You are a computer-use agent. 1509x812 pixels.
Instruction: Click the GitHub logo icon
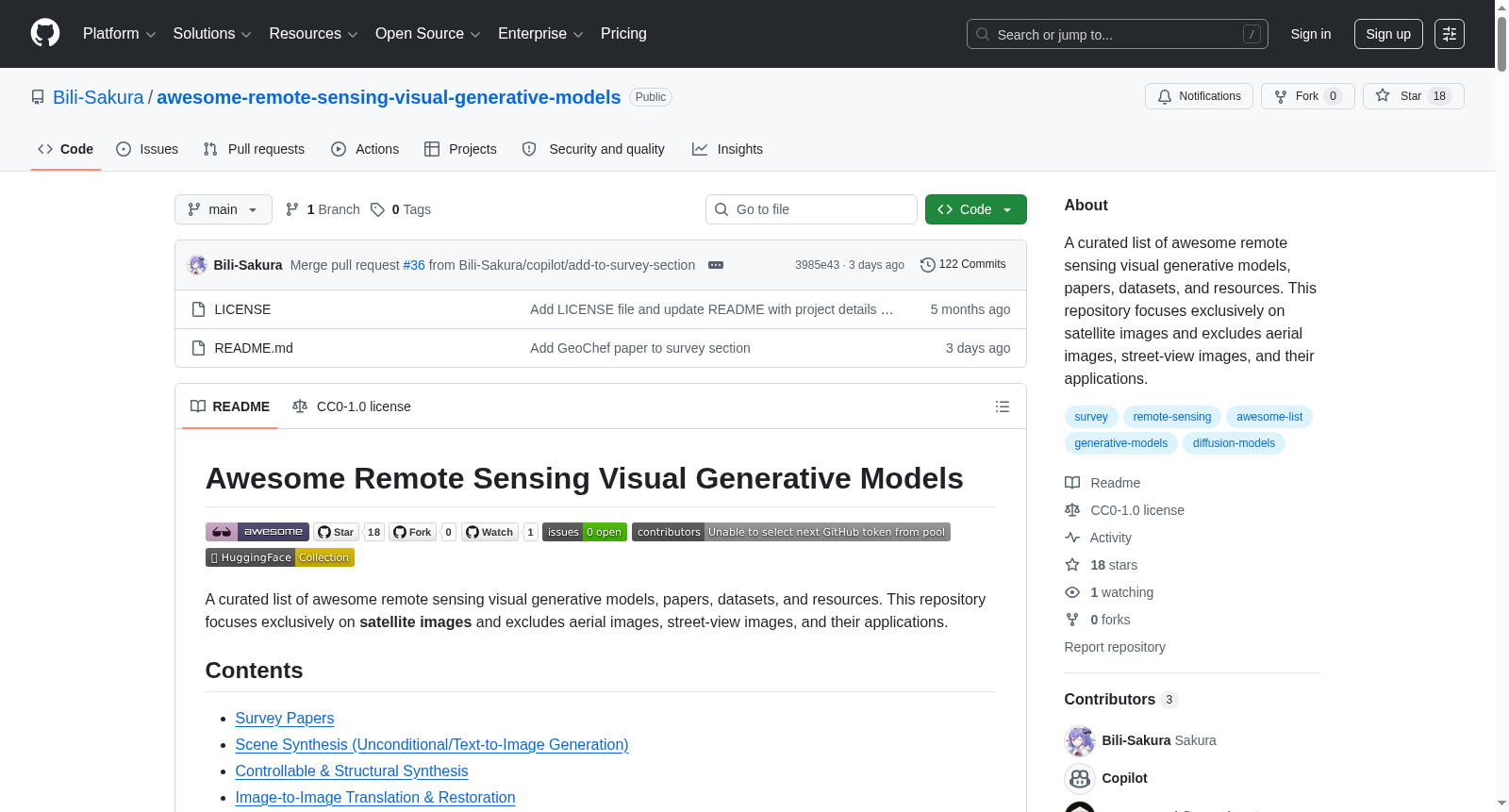click(x=45, y=34)
